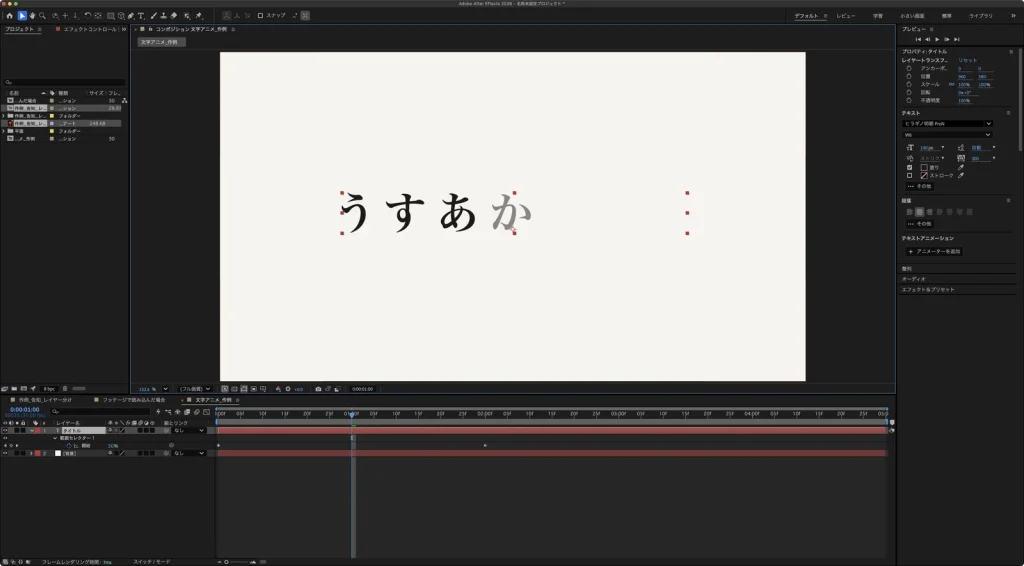Toggle the motion blur enable icon in timeline

click(197, 412)
